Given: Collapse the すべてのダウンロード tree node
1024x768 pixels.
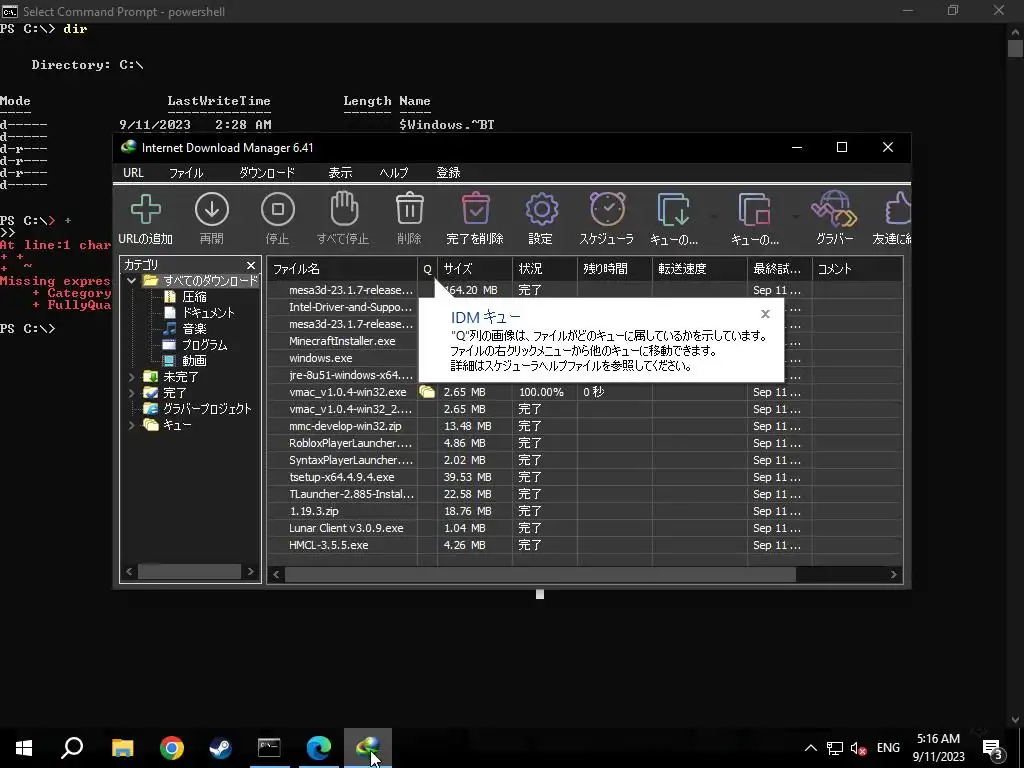Looking at the screenshot, I should (x=131, y=281).
